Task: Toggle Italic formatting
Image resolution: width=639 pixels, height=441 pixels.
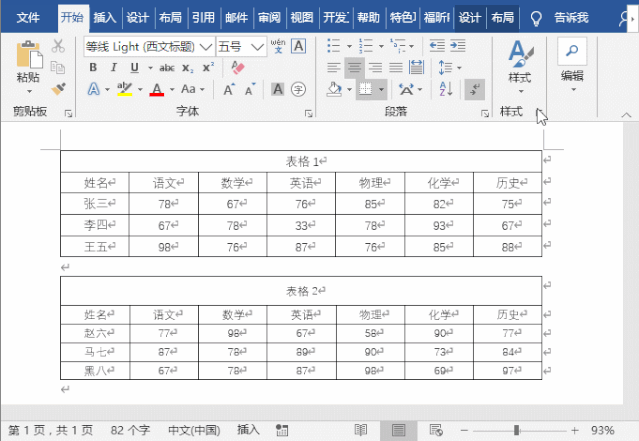Action: coord(114,67)
